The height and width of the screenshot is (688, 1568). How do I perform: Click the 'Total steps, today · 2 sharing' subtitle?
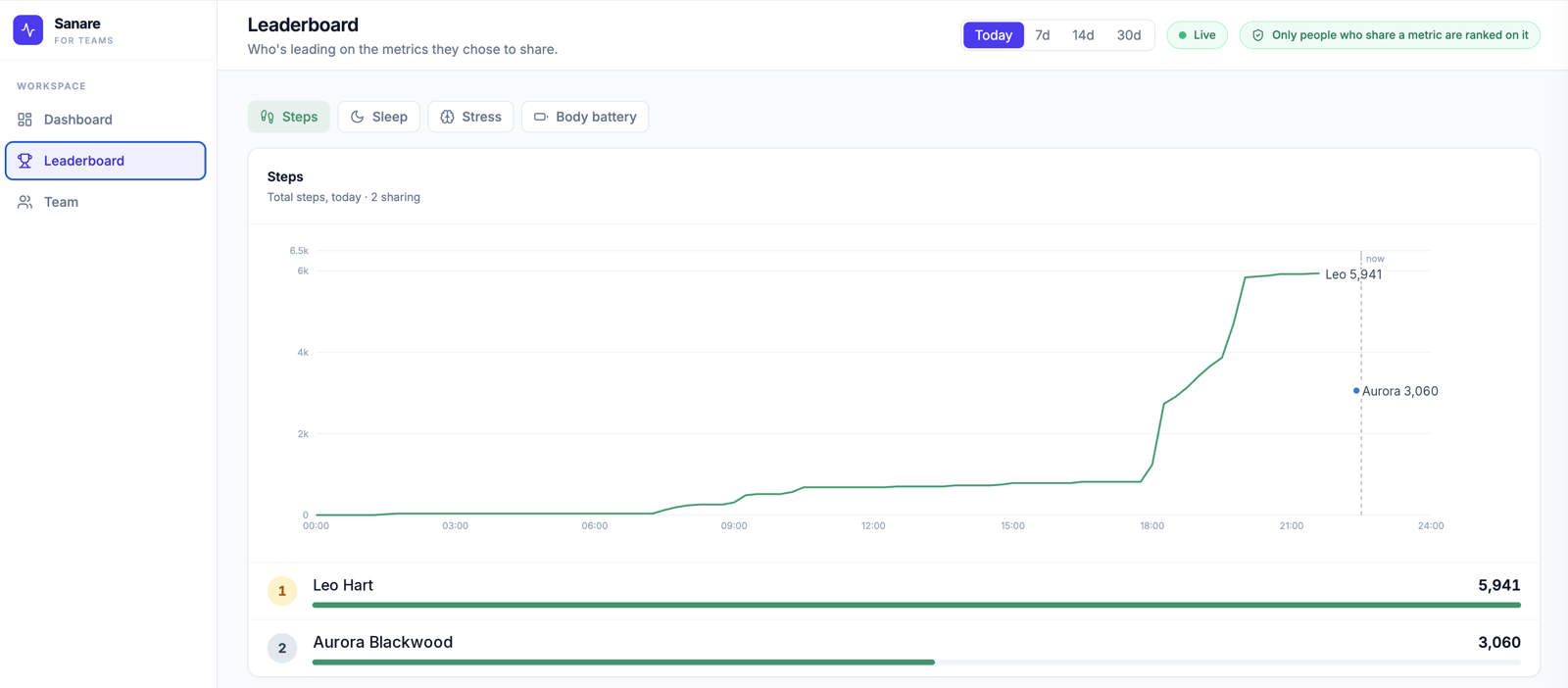pos(344,197)
